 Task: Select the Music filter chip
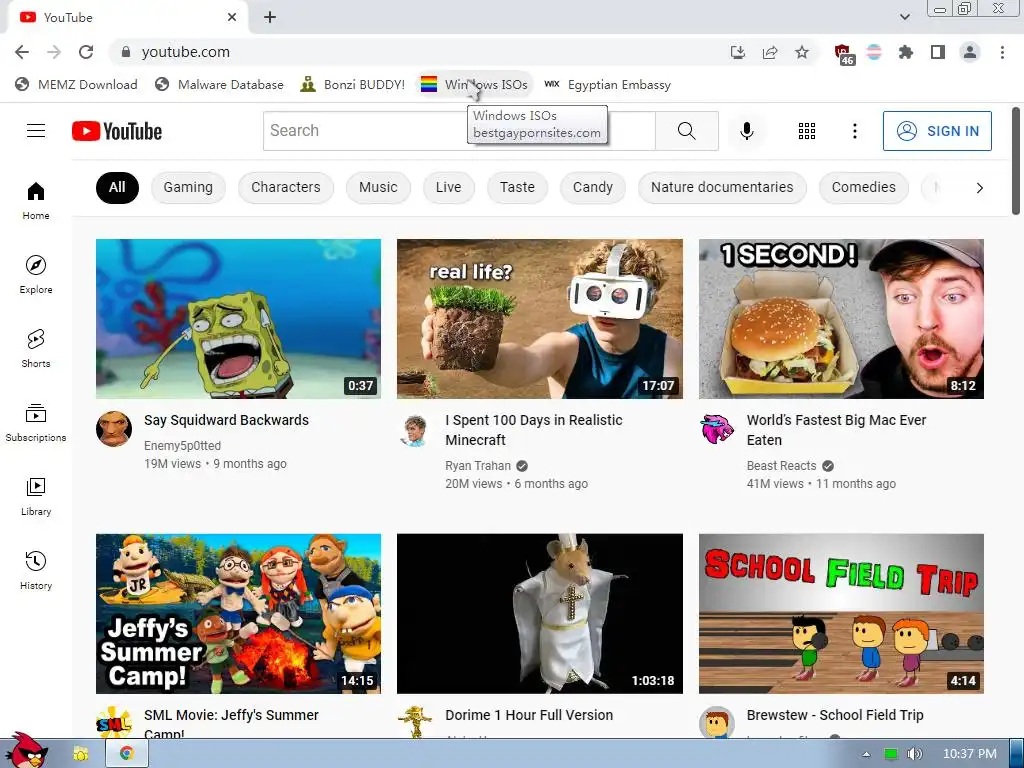(x=378, y=187)
